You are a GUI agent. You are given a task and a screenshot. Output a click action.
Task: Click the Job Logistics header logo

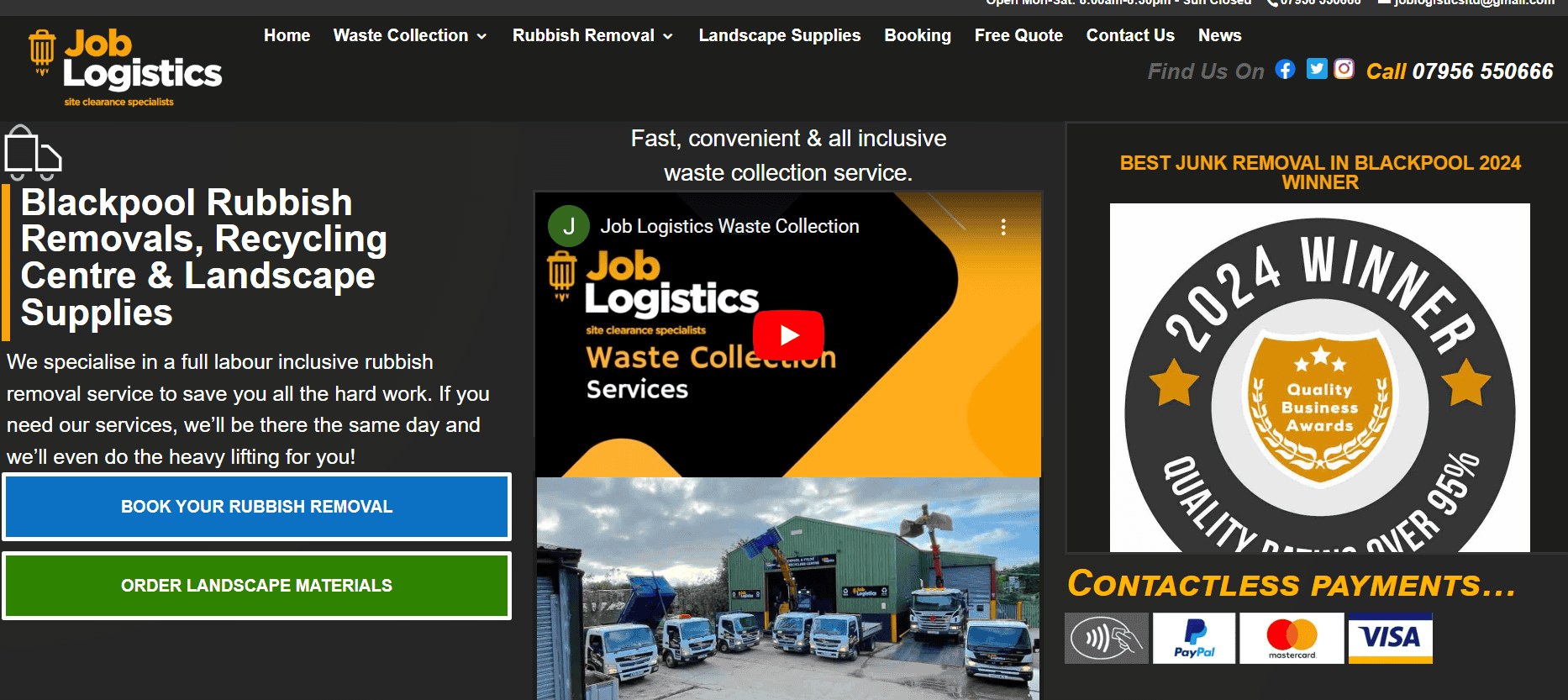(x=125, y=68)
